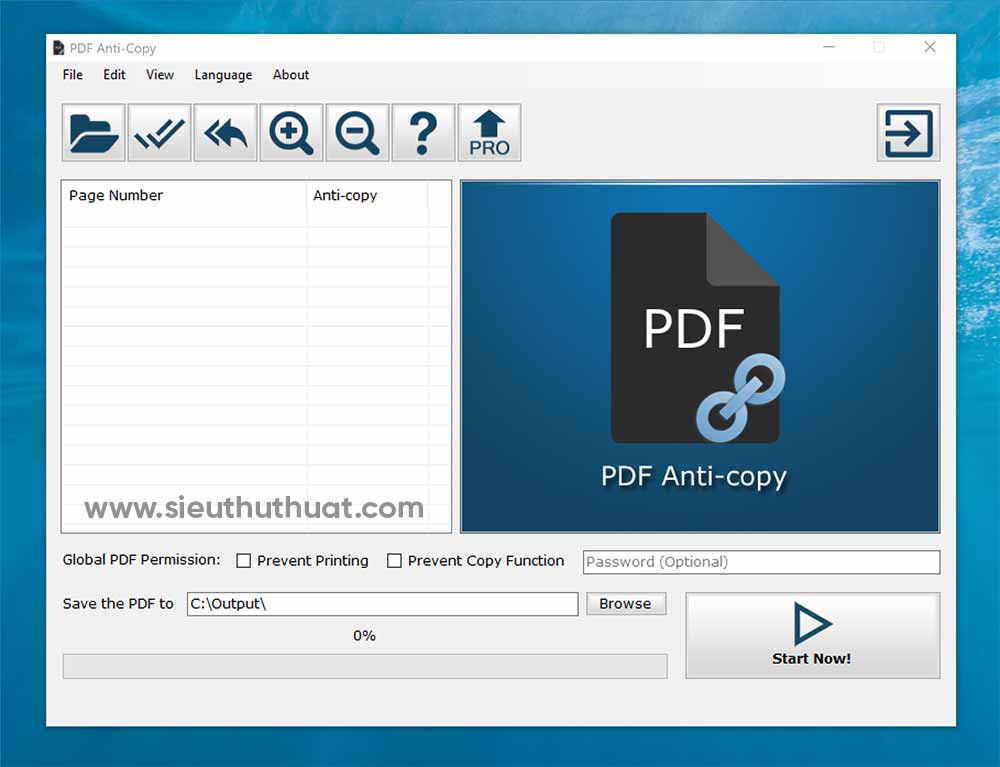Screen dimensions: 1000x767
Task: Click the Anti-copy column header
Action: point(367,195)
